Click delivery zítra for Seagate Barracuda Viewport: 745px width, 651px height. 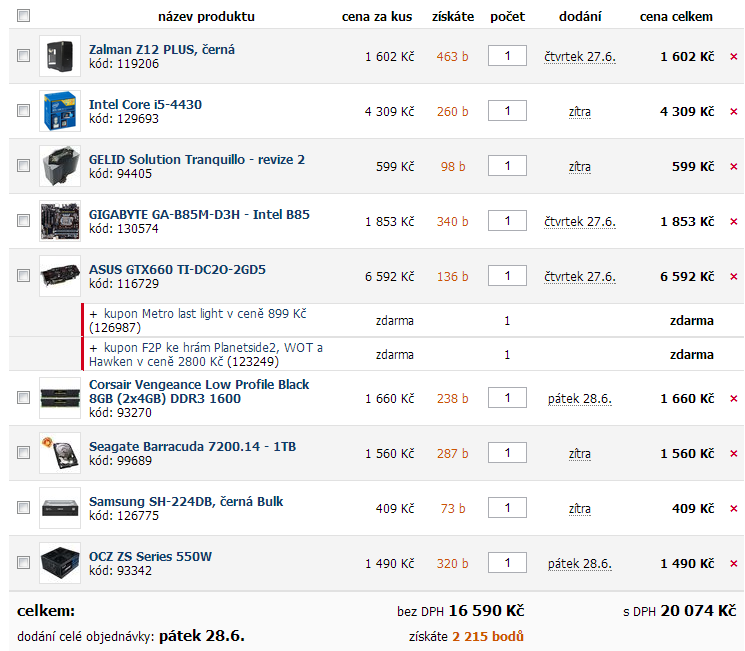tap(580, 454)
